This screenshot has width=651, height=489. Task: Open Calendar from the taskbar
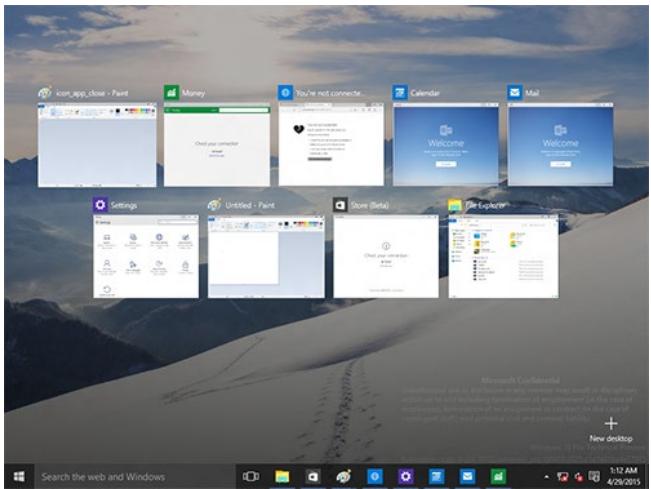[x=436, y=477]
